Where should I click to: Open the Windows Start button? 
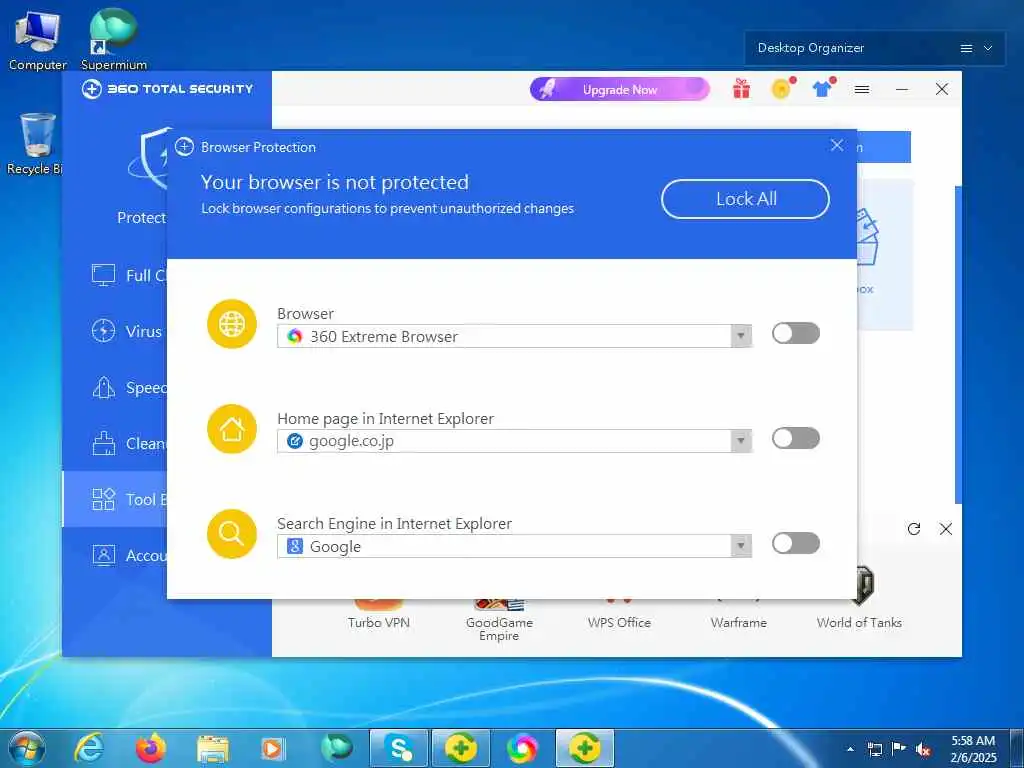coord(27,748)
